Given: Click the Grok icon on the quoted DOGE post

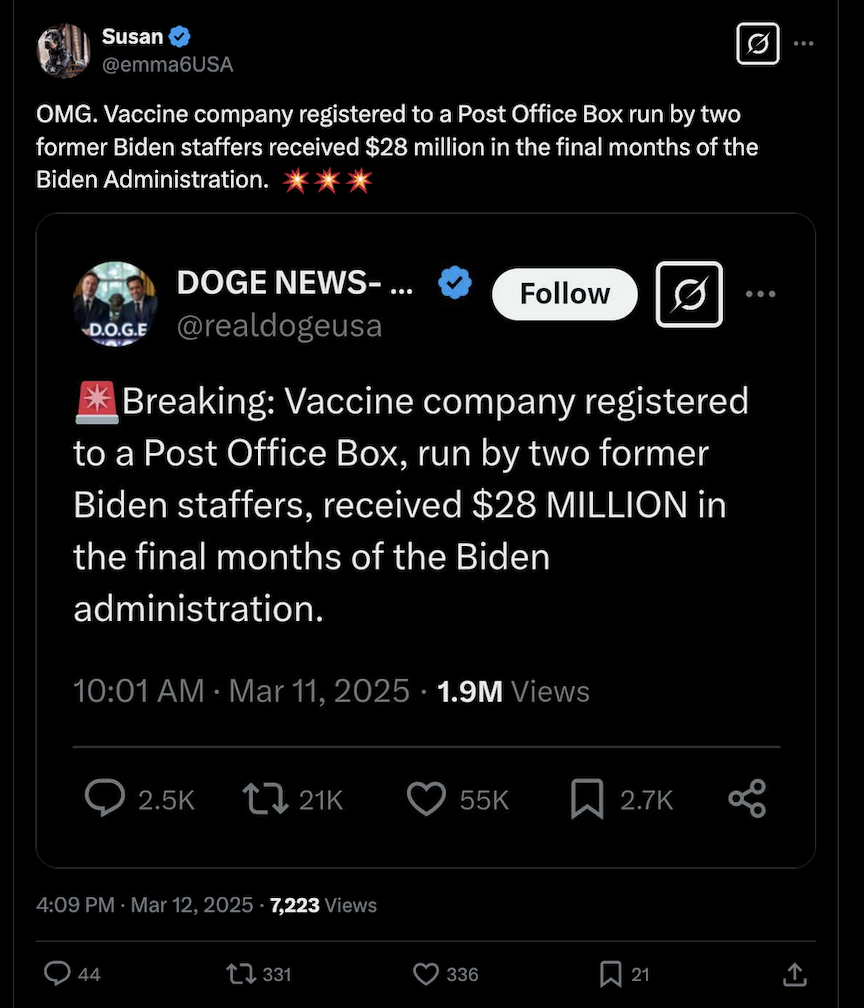Looking at the screenshot, I should 689,294.
